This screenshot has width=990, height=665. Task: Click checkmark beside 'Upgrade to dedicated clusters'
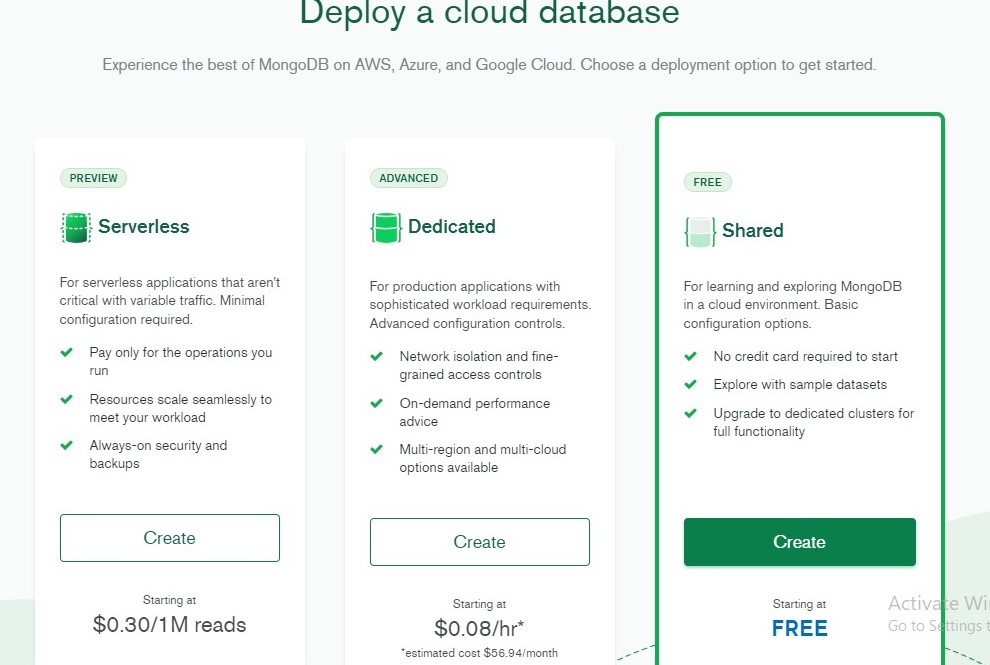coord(690,413)
